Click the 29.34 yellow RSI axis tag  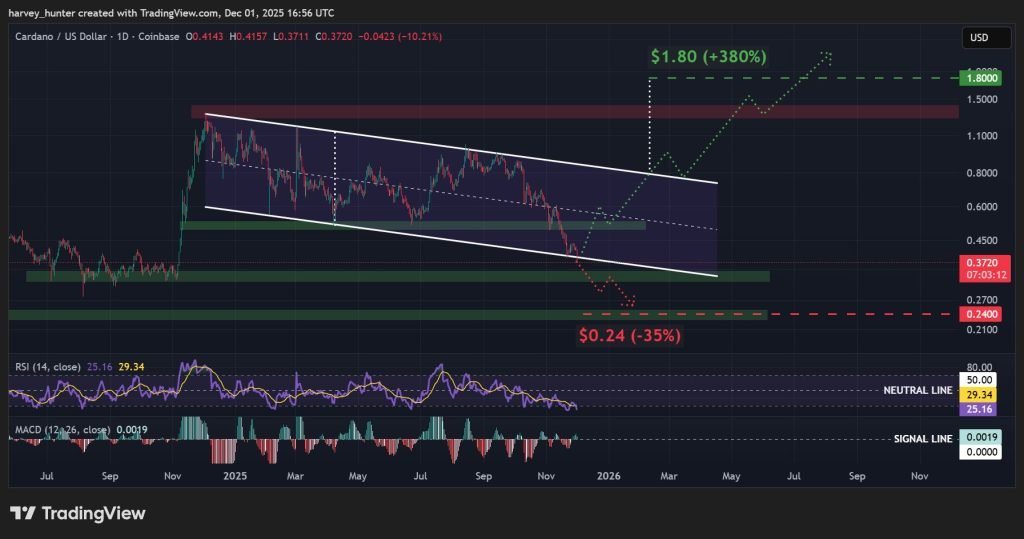point(978,396)
